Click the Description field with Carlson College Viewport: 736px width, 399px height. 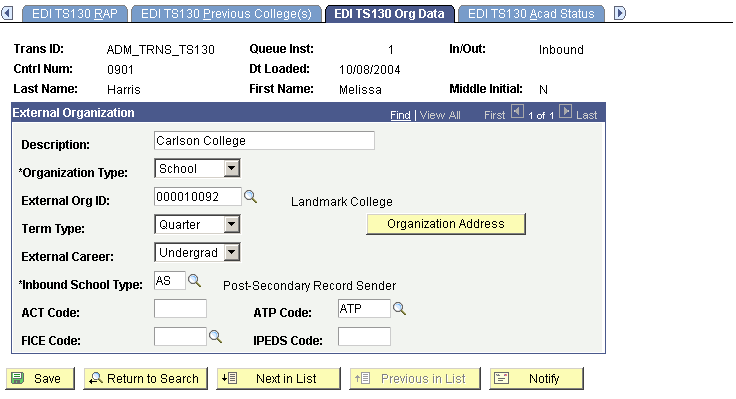(x=264, y=141)
